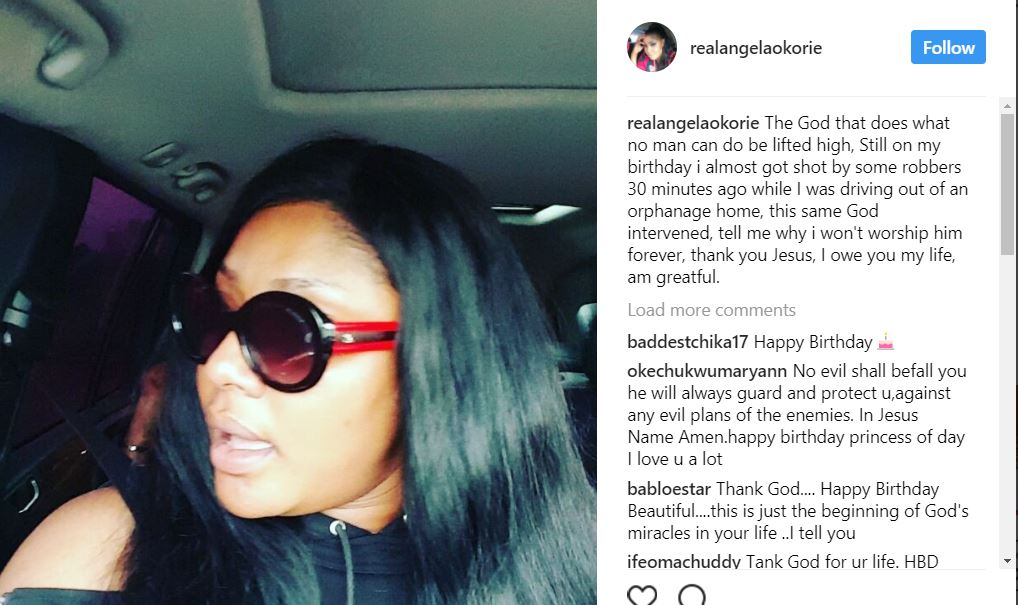This screenshot has width=1018, height=605.
Task: Visit okechukwumaryann's profile from comment
Action: 707,371
